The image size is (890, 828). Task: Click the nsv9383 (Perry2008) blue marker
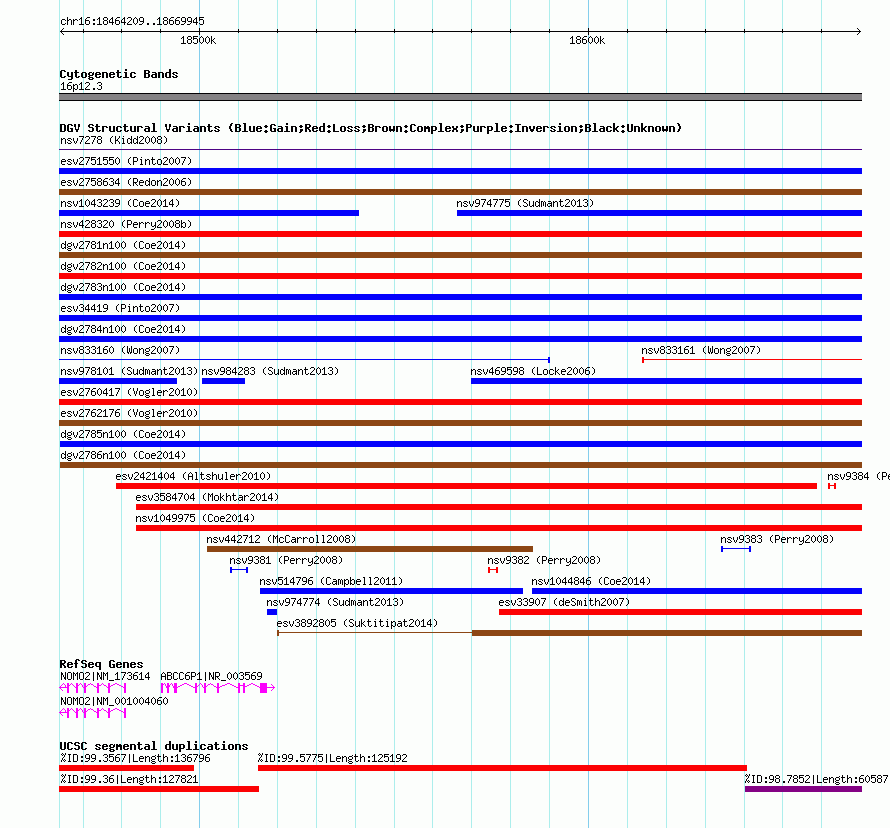coord(736,549)
